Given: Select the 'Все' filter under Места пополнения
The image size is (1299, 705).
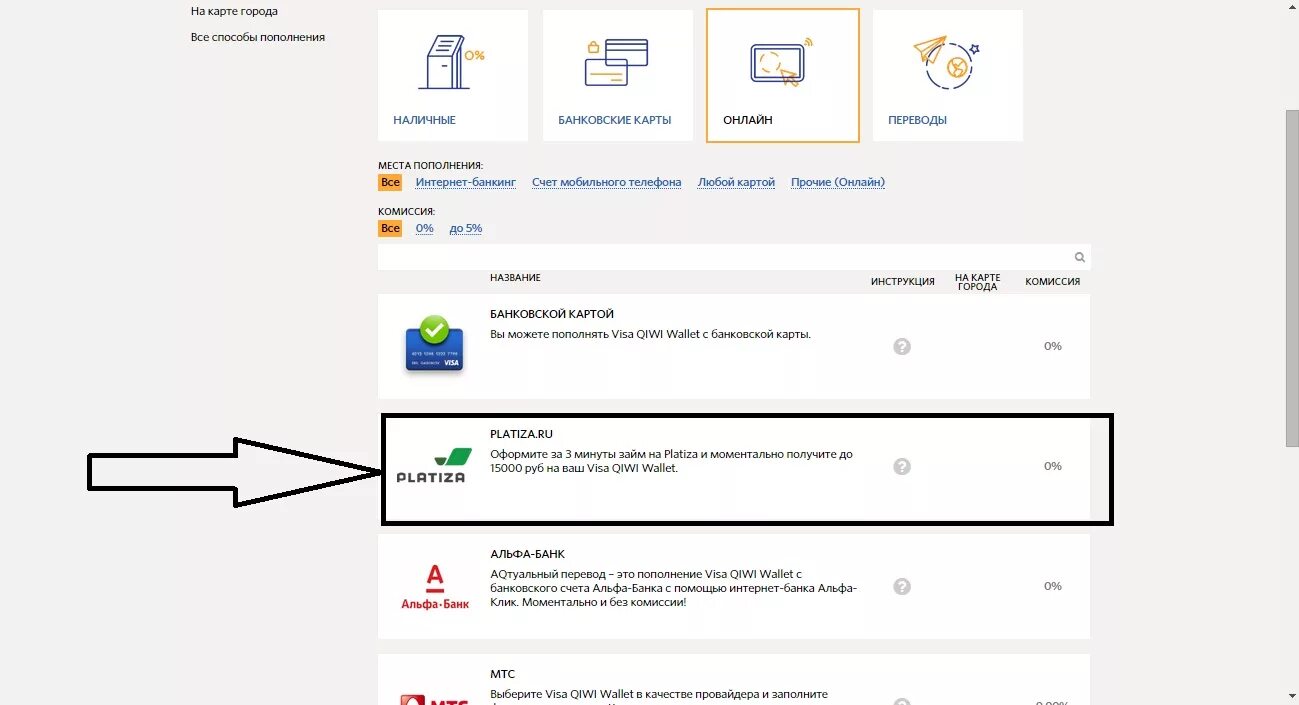Looking at the screenshot, I should [x=390, y=182].
